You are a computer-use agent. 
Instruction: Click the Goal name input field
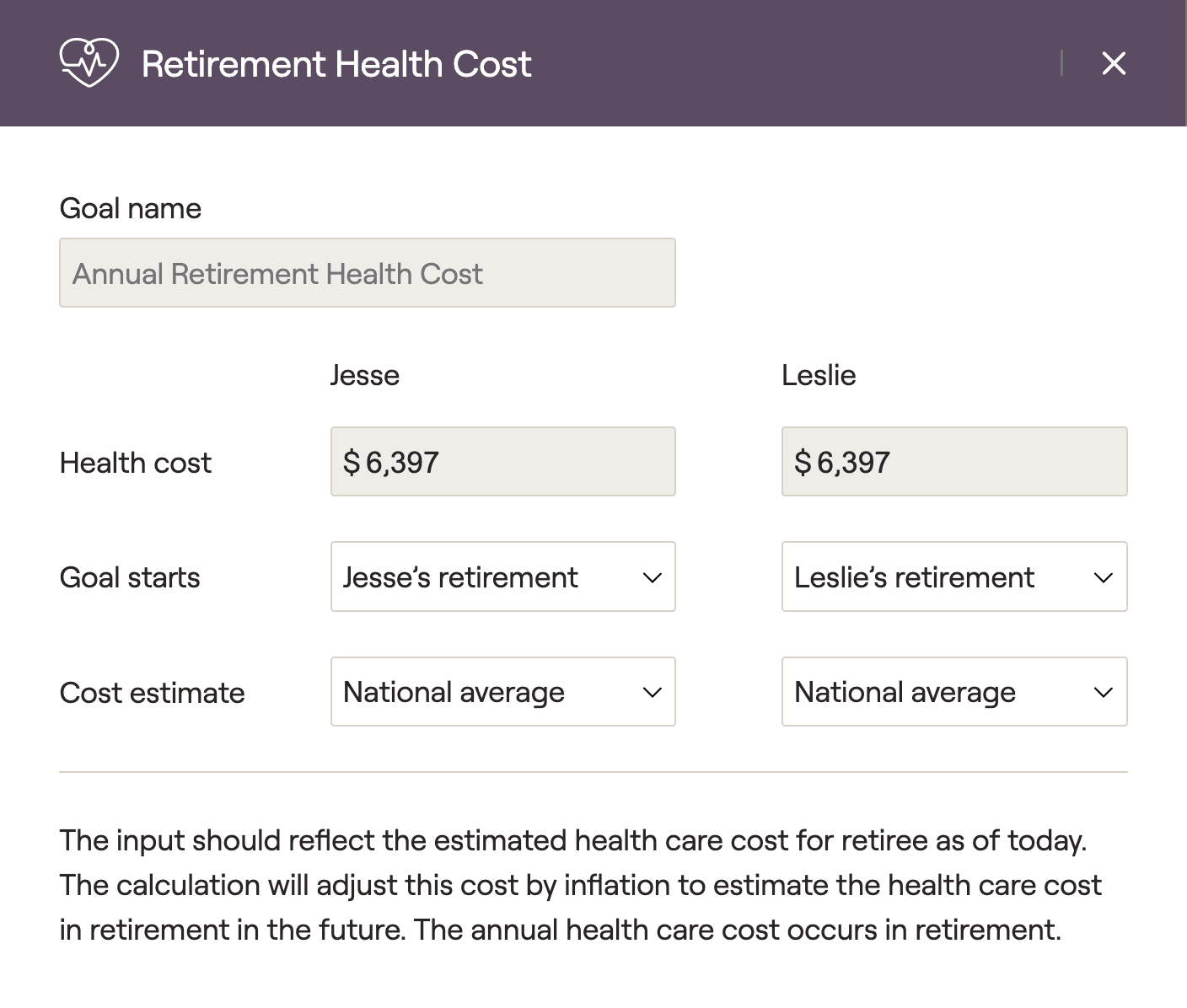[x=367, y=273]
